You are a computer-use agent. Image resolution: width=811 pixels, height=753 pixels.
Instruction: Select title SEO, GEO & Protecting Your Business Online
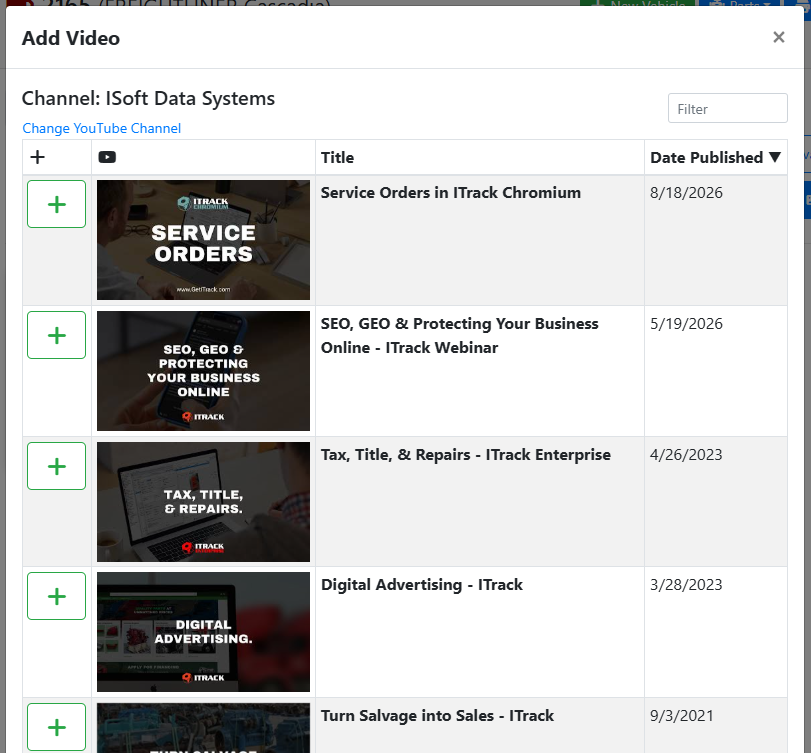click(x=459, y=336)
